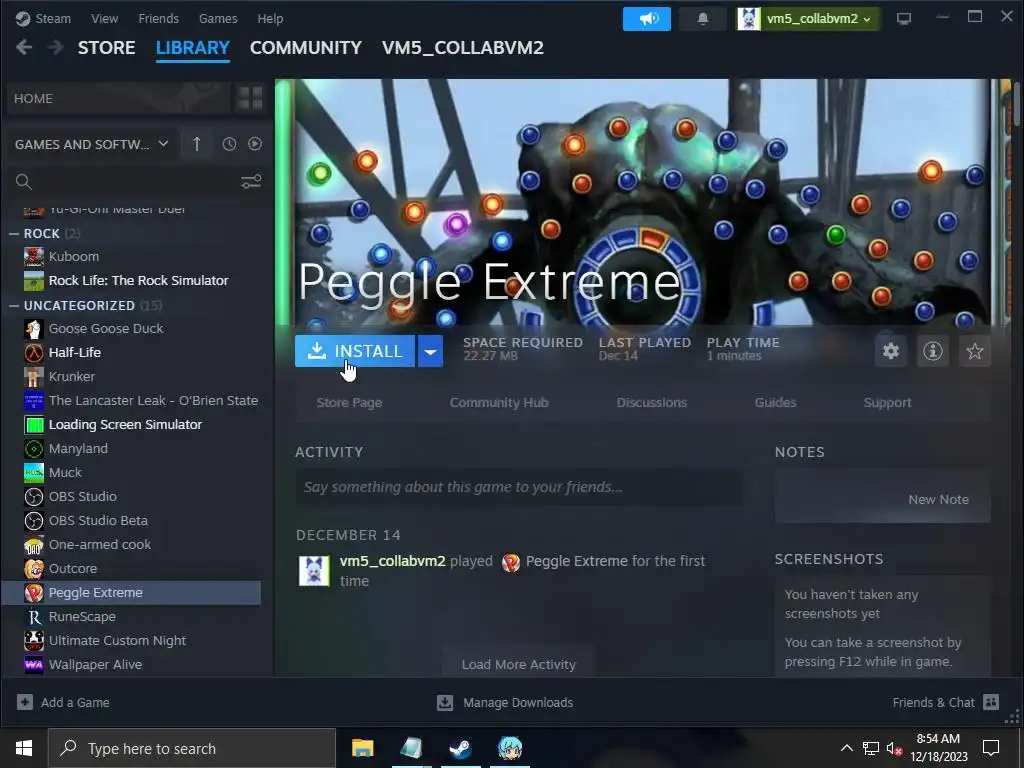Open the Discussions link

652,402
